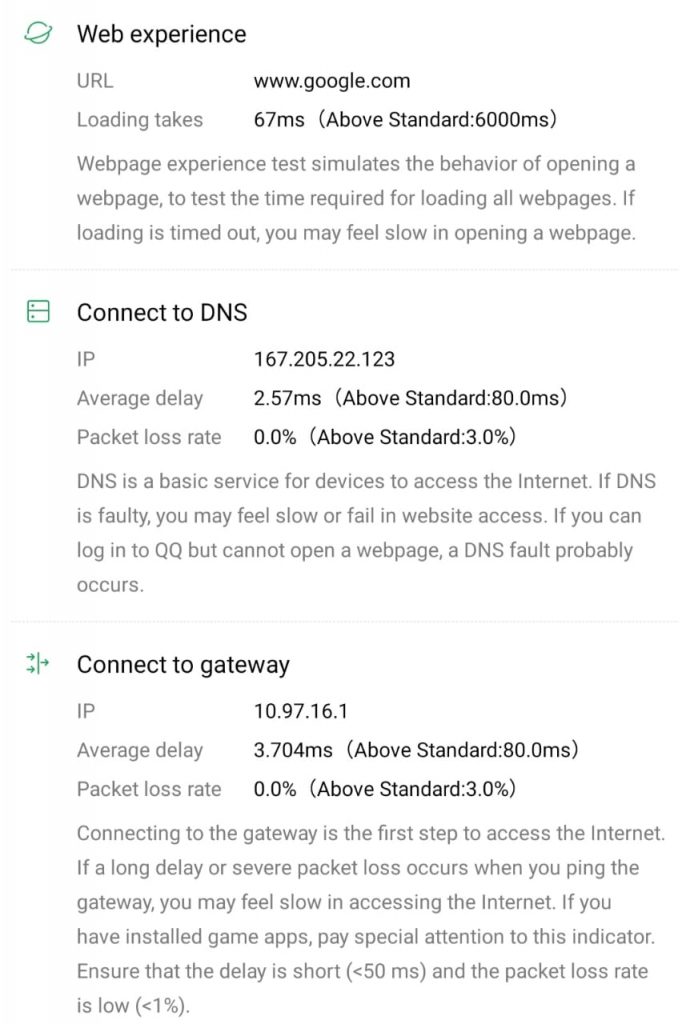Click the webpage experience test description text
This screenshot has width=690, height=1024.
click(x=357, y=198)
